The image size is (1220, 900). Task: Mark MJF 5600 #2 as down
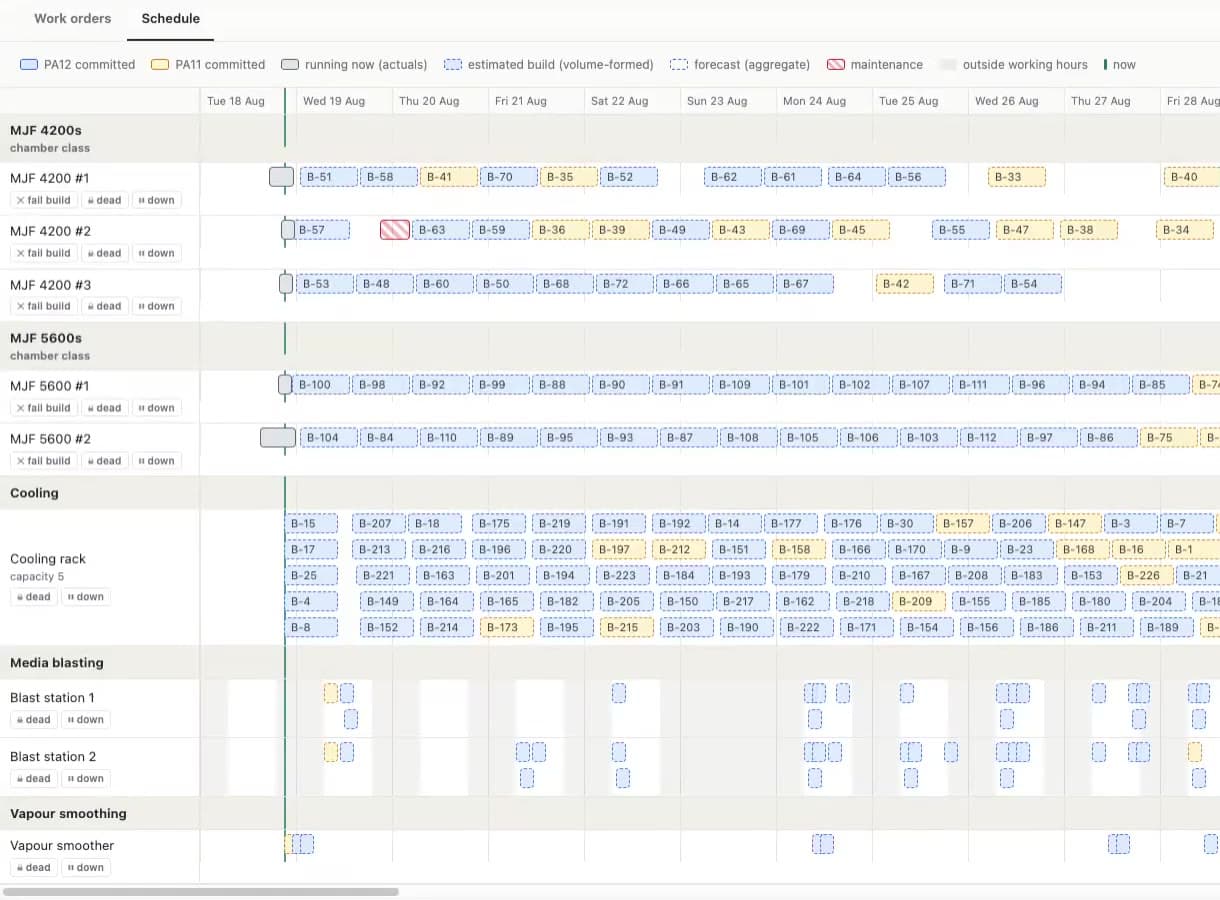pos(156,461)
